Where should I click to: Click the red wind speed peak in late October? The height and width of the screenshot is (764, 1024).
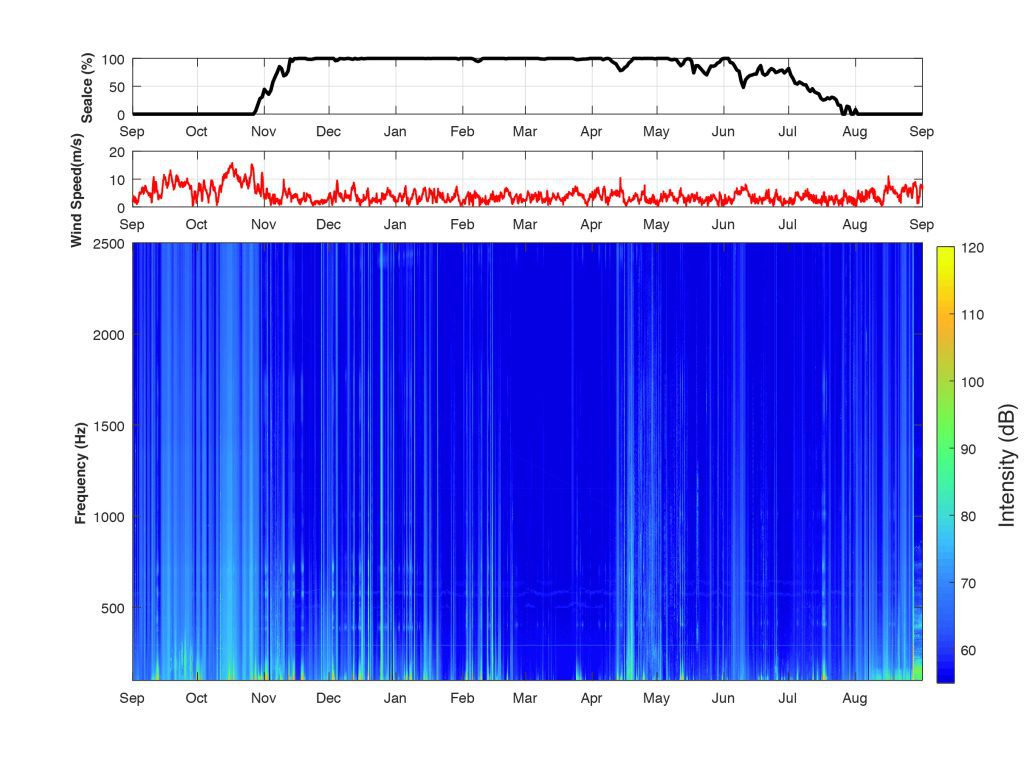click(x=234, y=165)
